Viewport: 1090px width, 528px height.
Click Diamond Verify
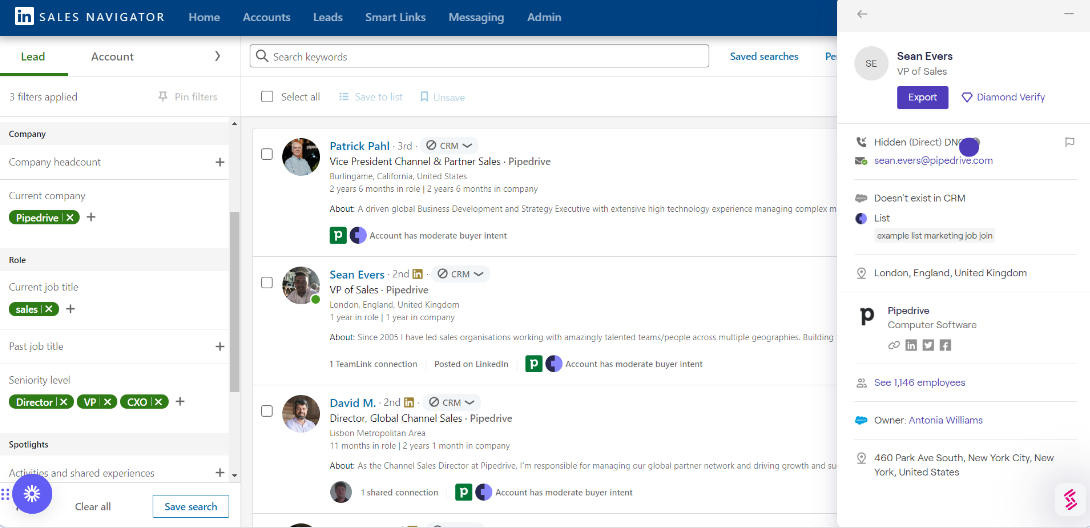1003,97
